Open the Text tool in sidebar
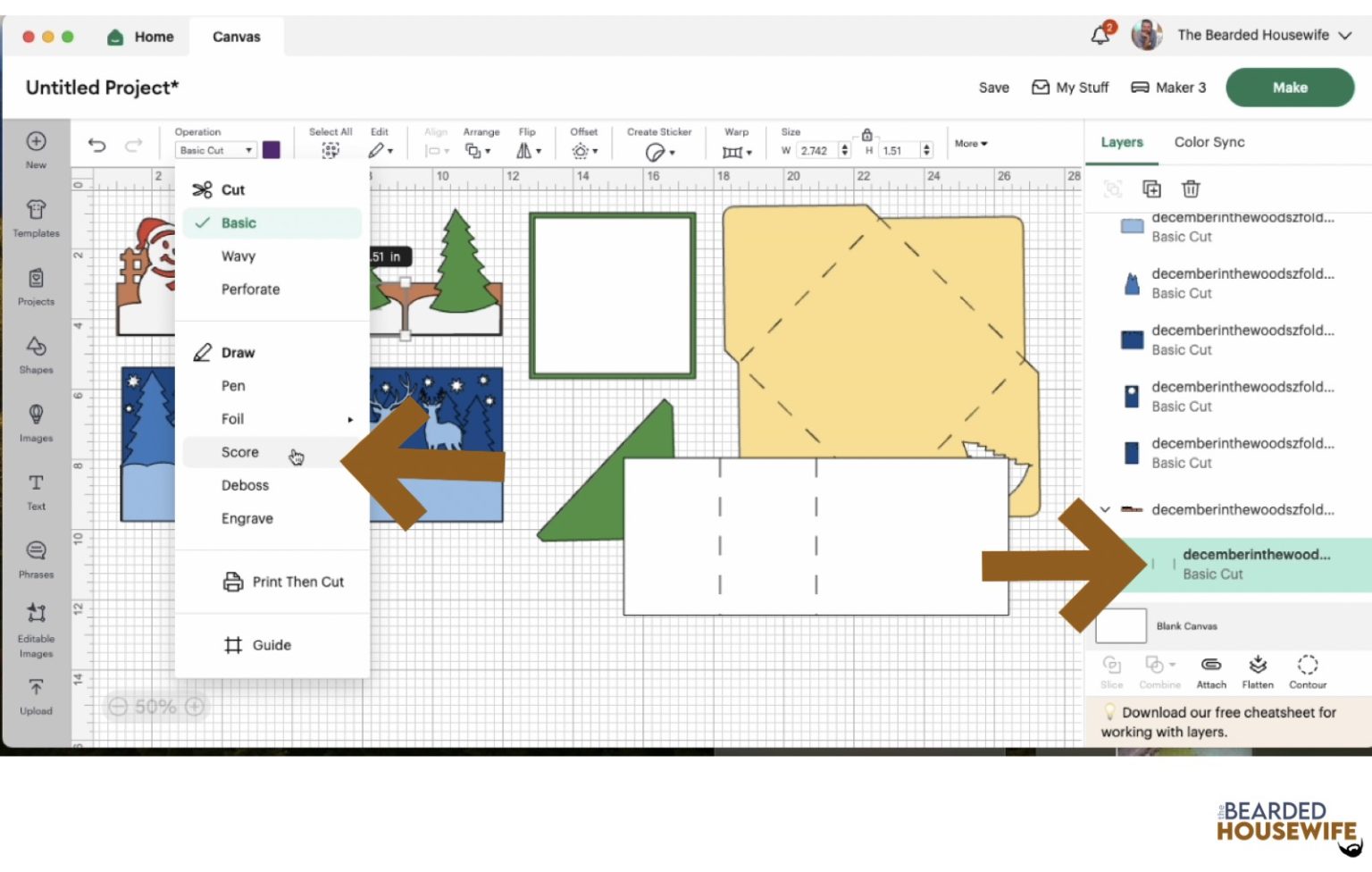1372x872 pixels. click(x=36, y=490)
